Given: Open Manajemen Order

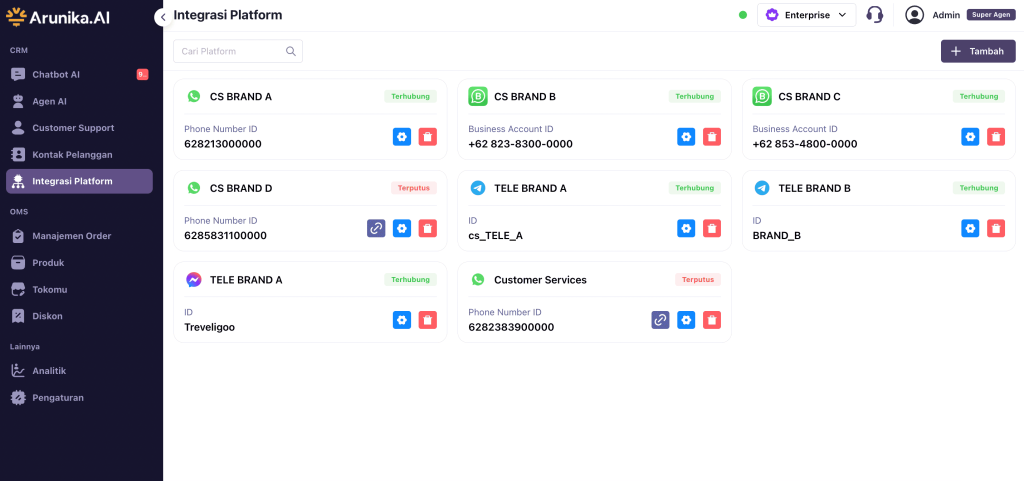Looking at the screenshot, I should pyautogui.click(x=79, y=236).
